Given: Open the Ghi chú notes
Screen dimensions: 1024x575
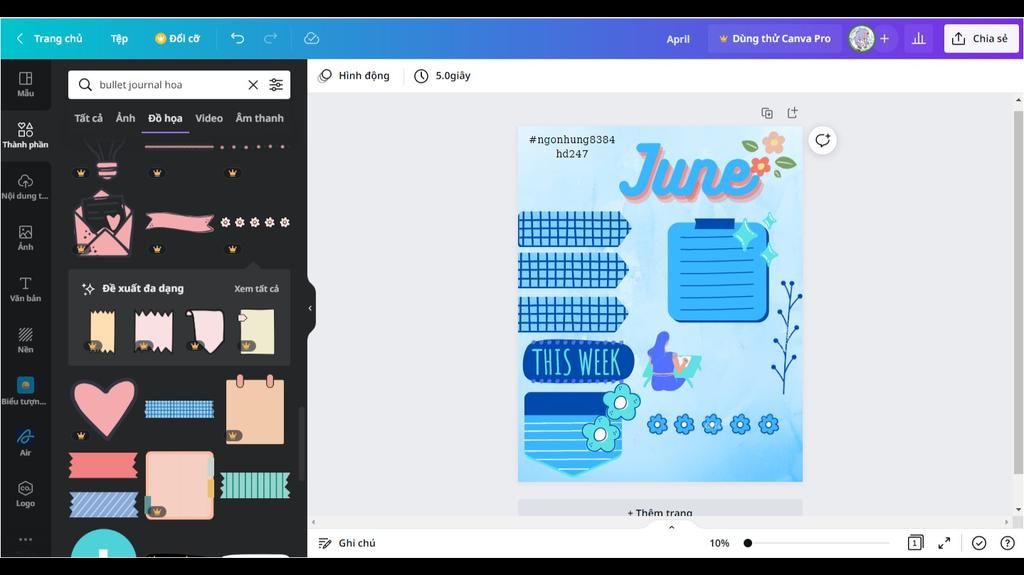Looking at the screenshot, I should [x=347, y=543].
